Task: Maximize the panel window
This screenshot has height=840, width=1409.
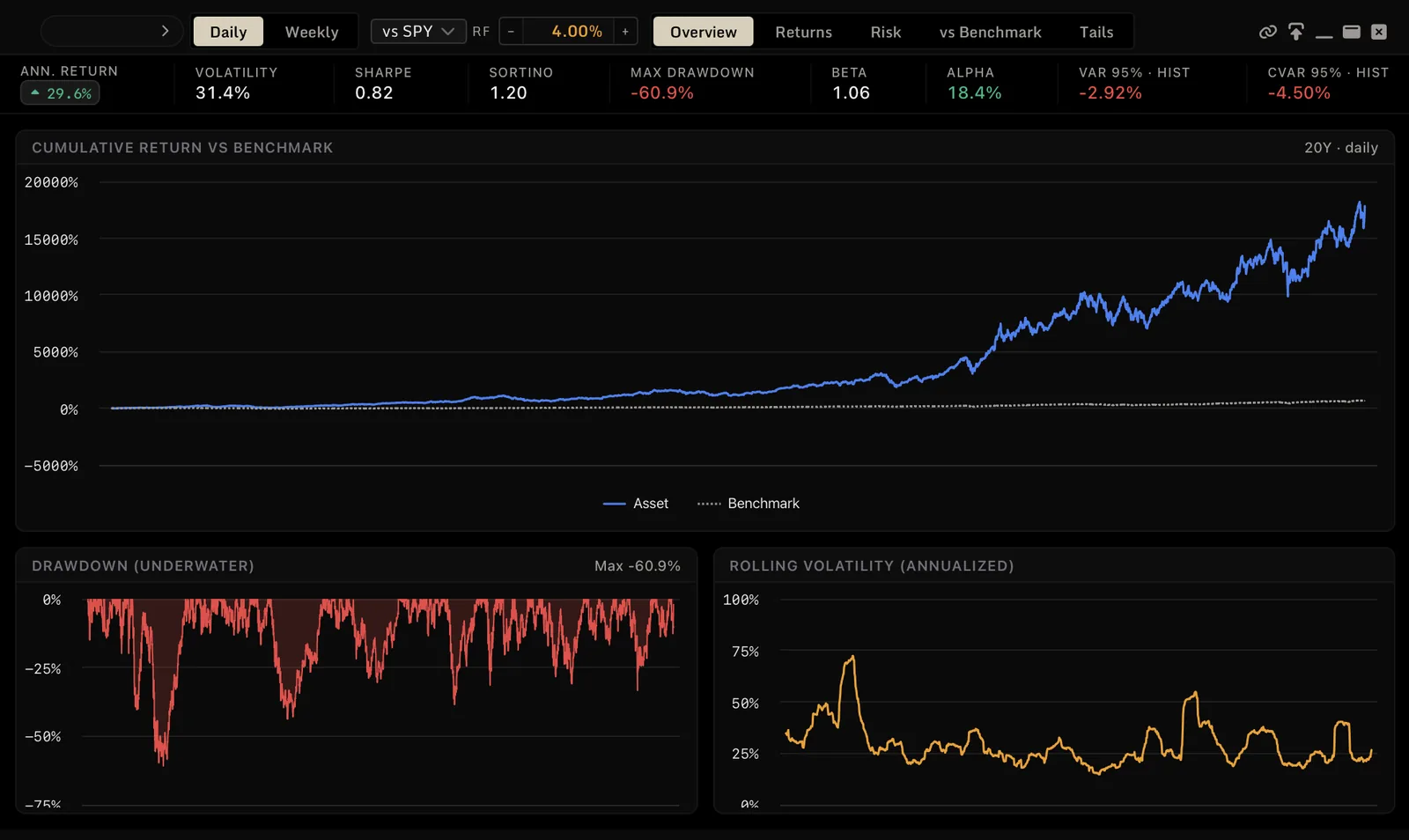Action: [x=1352, y=32]
